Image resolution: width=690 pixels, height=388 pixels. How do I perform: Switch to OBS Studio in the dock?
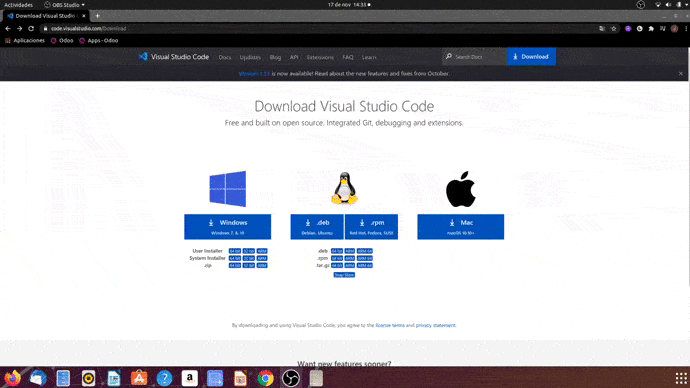click(x=291, y=378)
